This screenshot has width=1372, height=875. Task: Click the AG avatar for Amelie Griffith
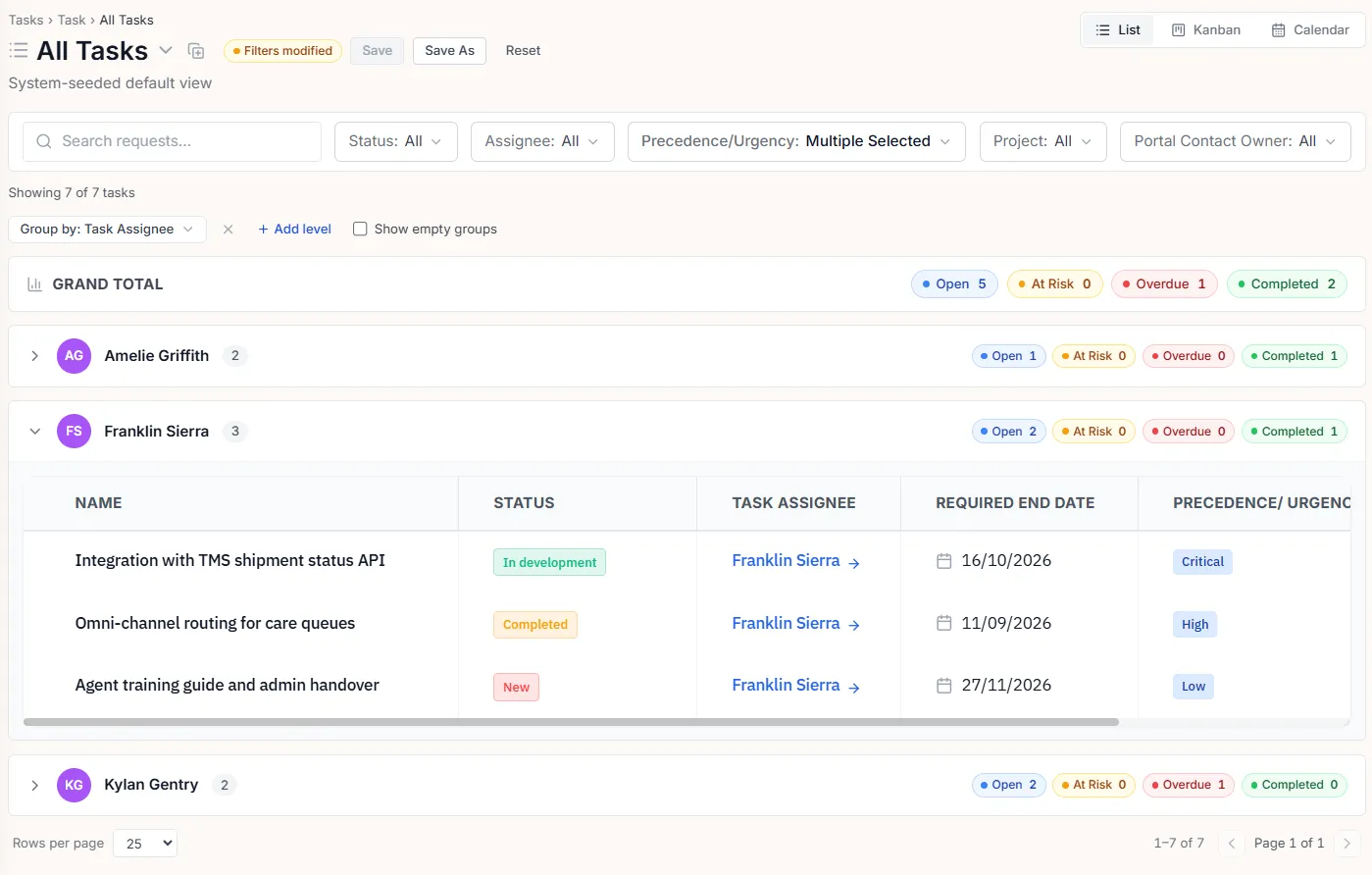pyautogui.click(x=74, y=356)
